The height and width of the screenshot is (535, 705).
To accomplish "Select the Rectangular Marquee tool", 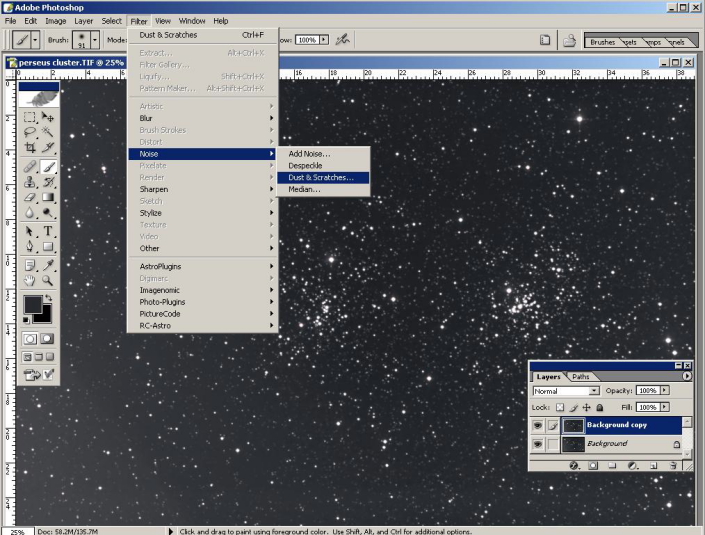I will [x=30, y=117].
